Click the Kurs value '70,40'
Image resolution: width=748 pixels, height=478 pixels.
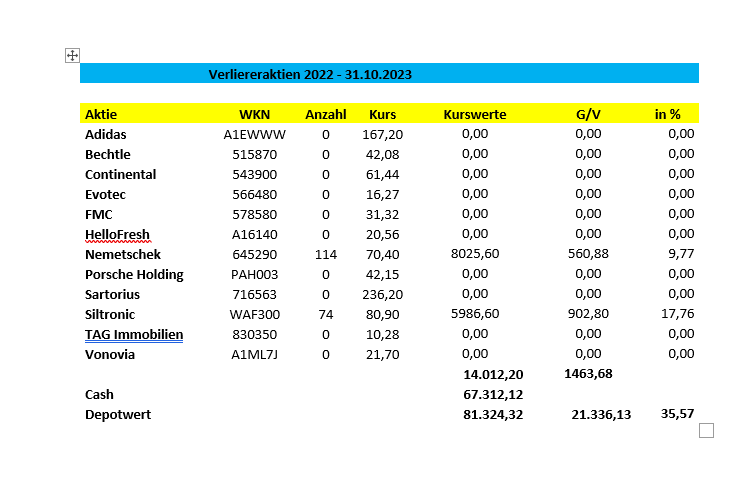point(383,255)
